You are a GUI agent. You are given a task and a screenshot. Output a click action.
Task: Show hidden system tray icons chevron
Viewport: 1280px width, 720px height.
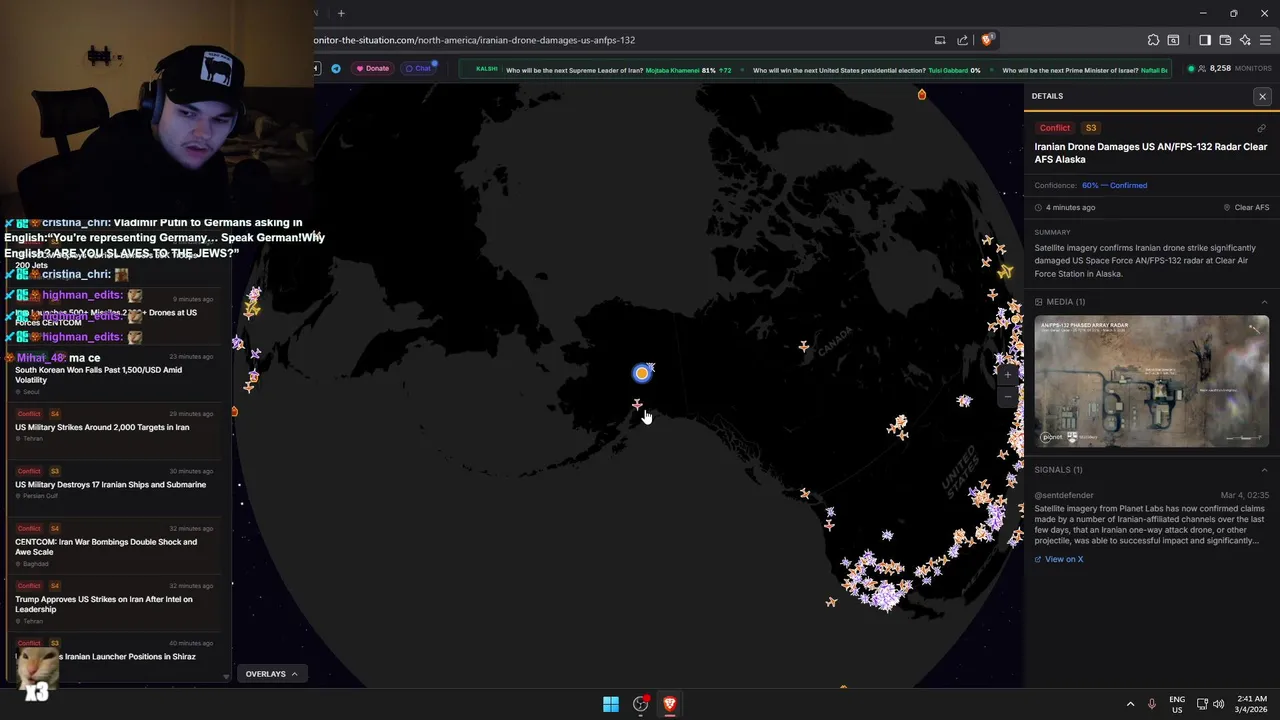1130,704
